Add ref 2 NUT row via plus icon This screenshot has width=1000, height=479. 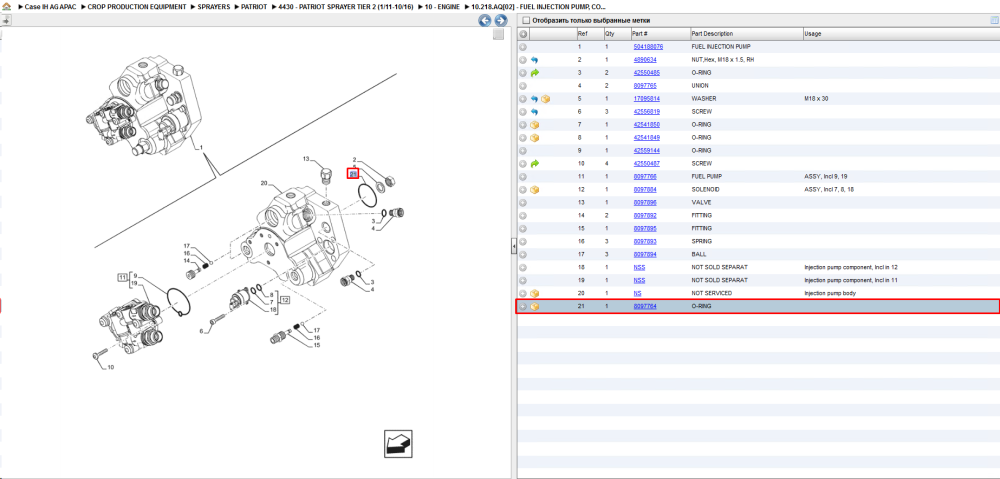[x=523, y=60]
